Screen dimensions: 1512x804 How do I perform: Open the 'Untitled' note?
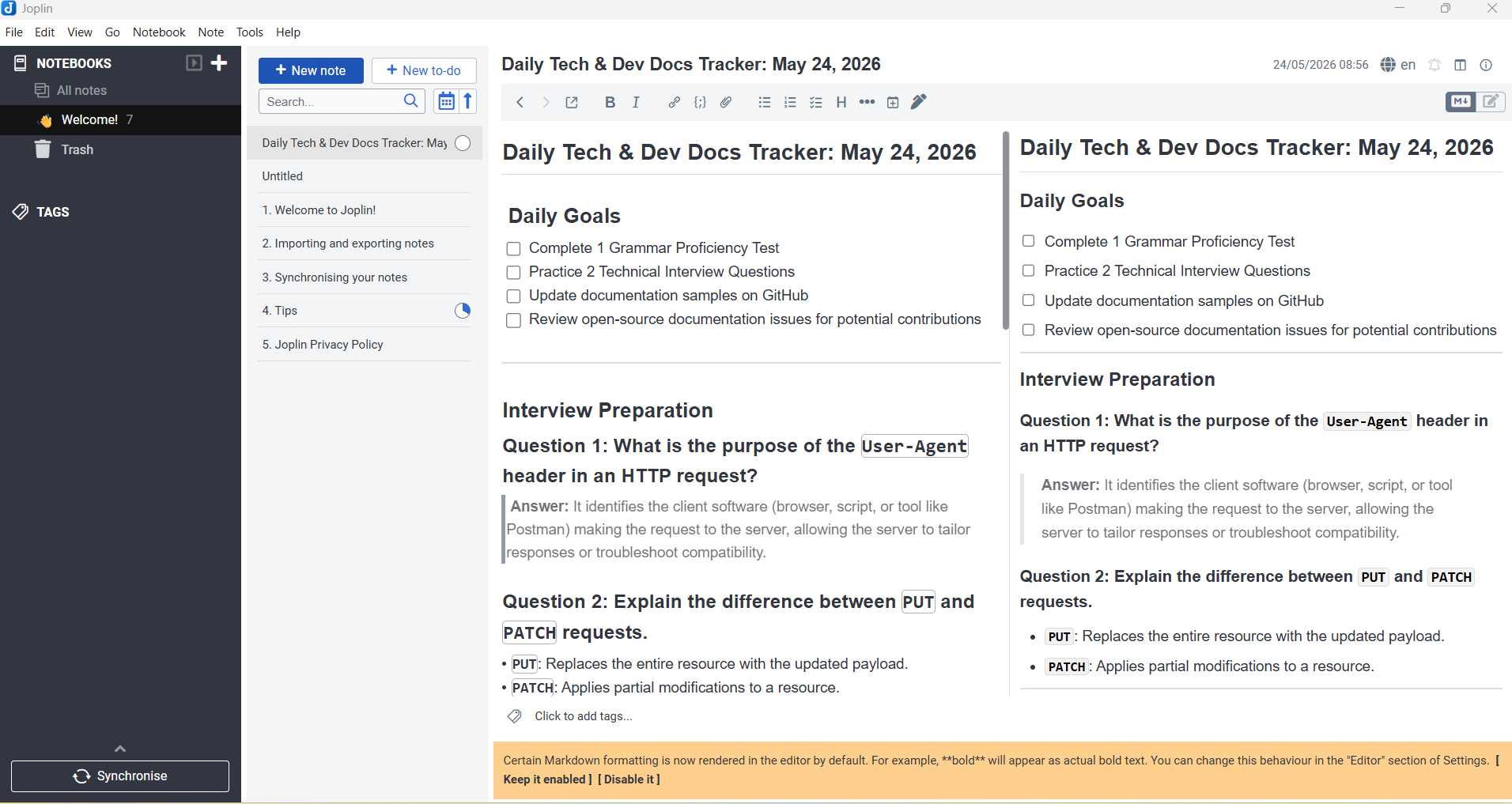(365, 176)
